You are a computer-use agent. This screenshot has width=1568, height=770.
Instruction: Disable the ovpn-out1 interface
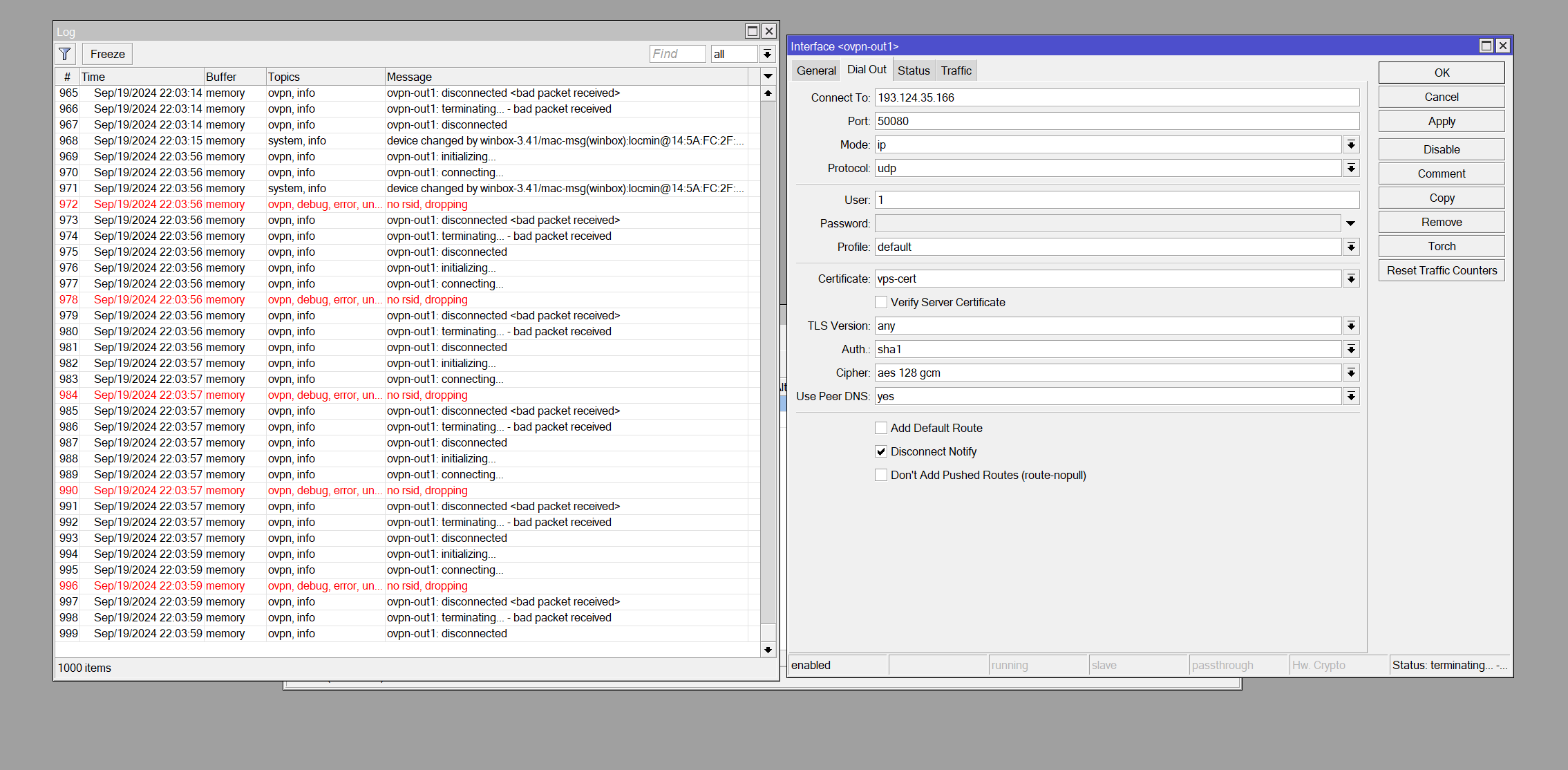click(1442, 149)
